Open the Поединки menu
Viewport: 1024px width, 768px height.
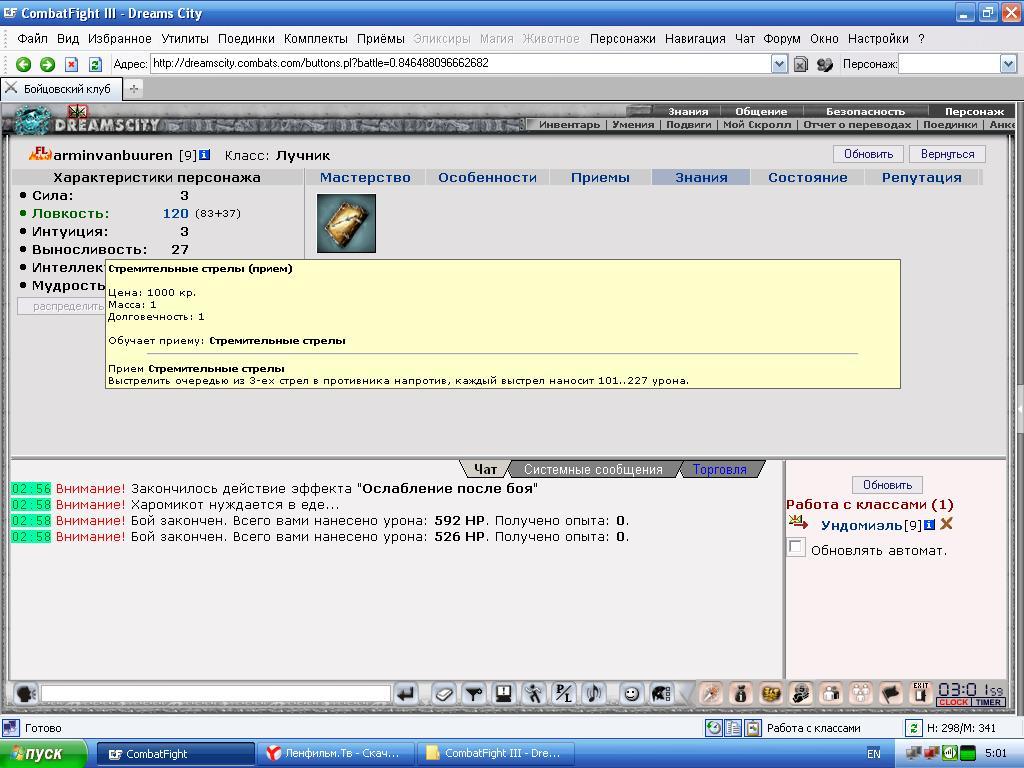coord(246,39)
